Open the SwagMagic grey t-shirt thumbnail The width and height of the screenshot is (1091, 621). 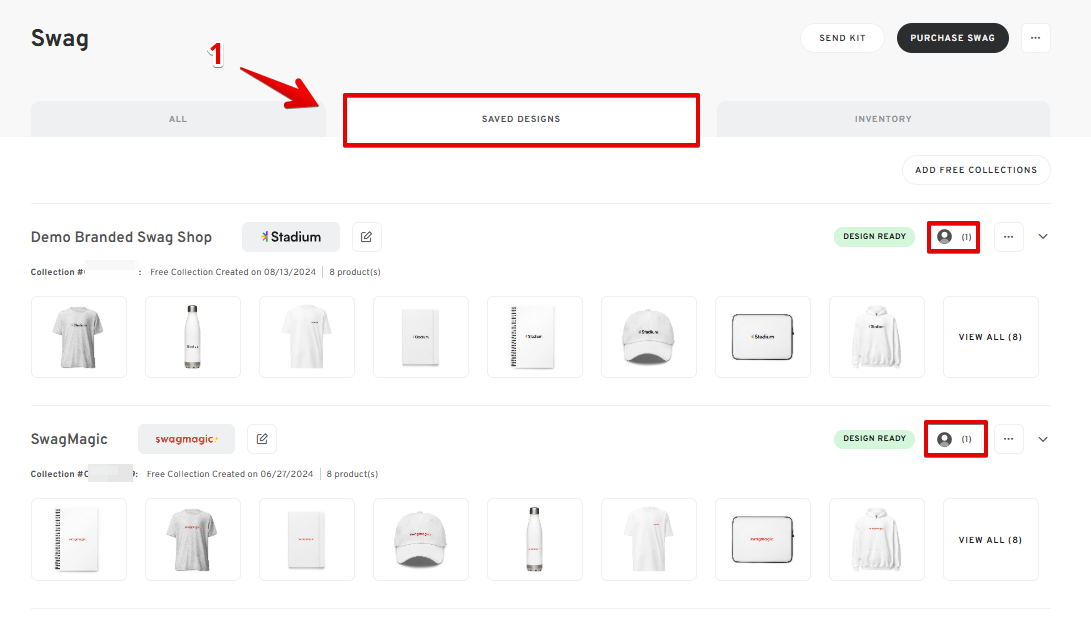(193, 540)
